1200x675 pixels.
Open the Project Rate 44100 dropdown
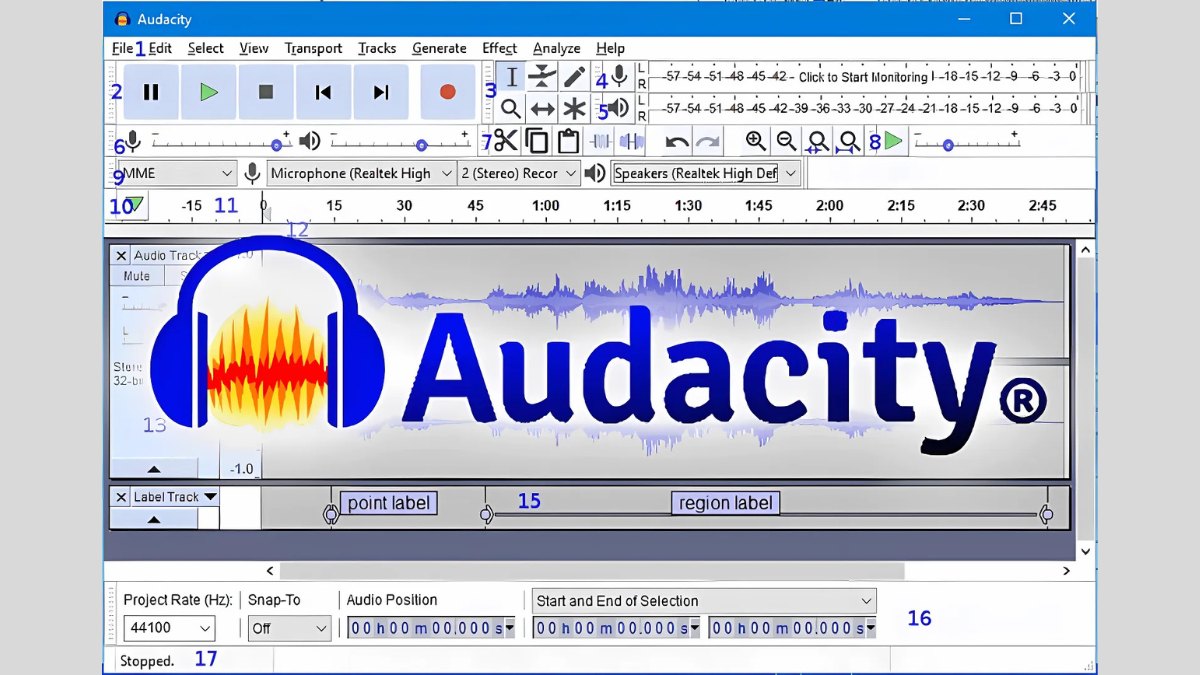(169, 628)
